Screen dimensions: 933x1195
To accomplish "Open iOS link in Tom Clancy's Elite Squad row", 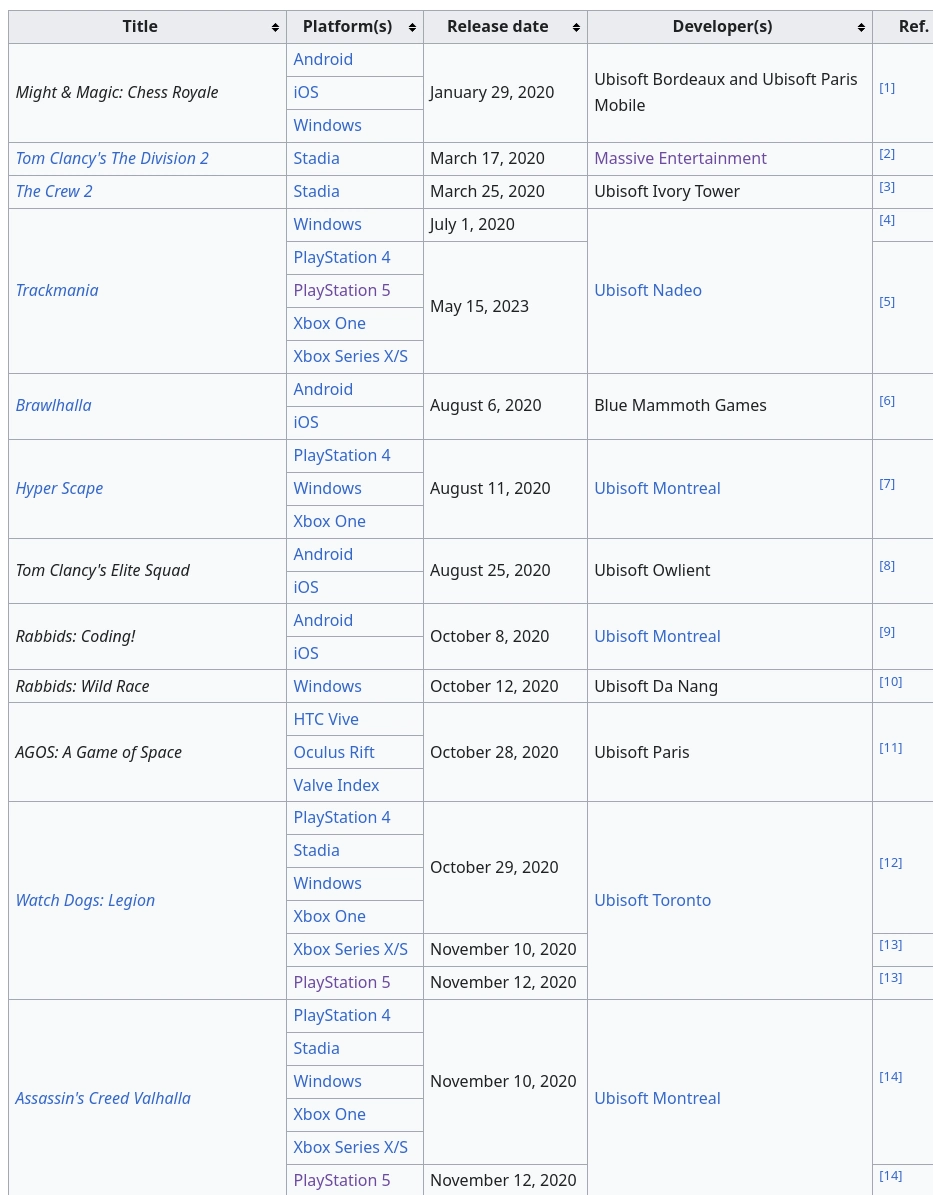I will point(306,587).
